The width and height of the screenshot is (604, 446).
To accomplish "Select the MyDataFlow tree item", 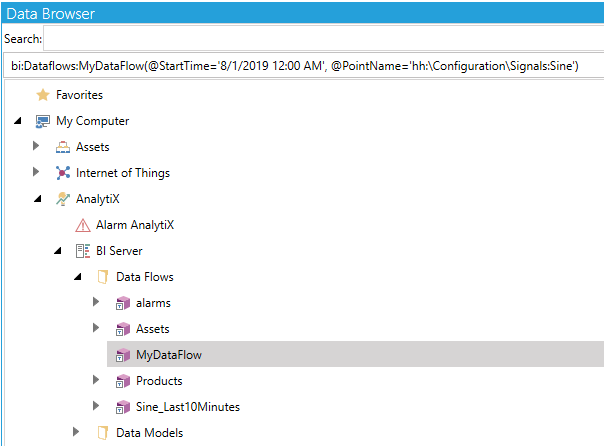I will [169, 355].
